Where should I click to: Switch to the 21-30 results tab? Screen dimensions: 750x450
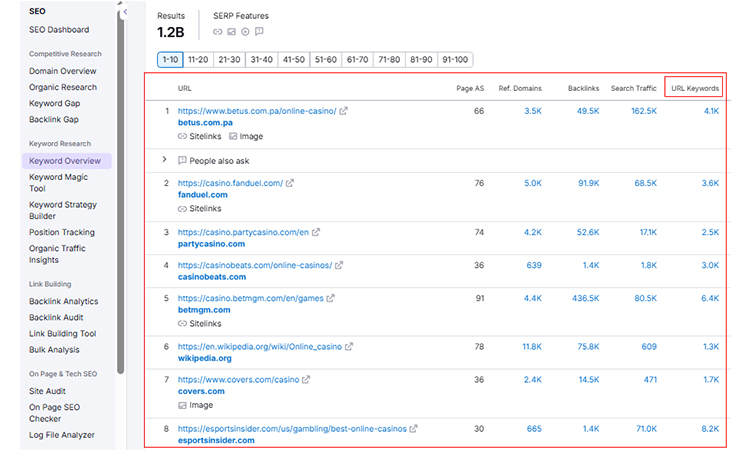[229, 60]
